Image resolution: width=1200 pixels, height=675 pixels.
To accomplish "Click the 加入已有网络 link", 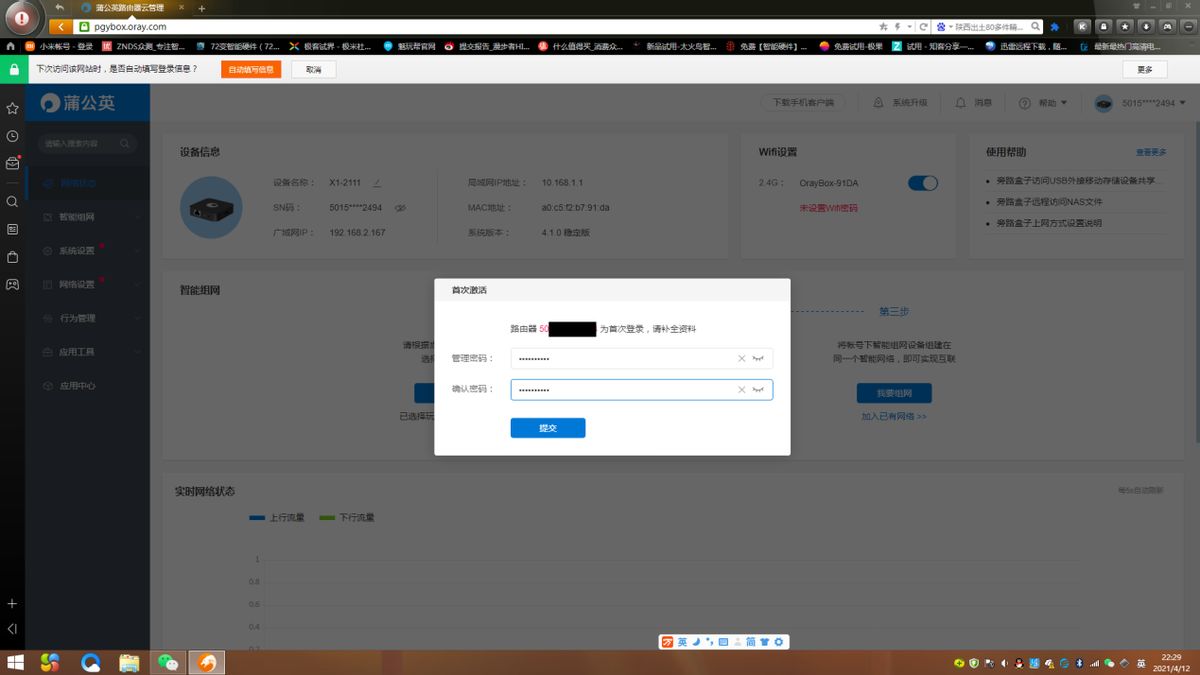I will point(894,416).
